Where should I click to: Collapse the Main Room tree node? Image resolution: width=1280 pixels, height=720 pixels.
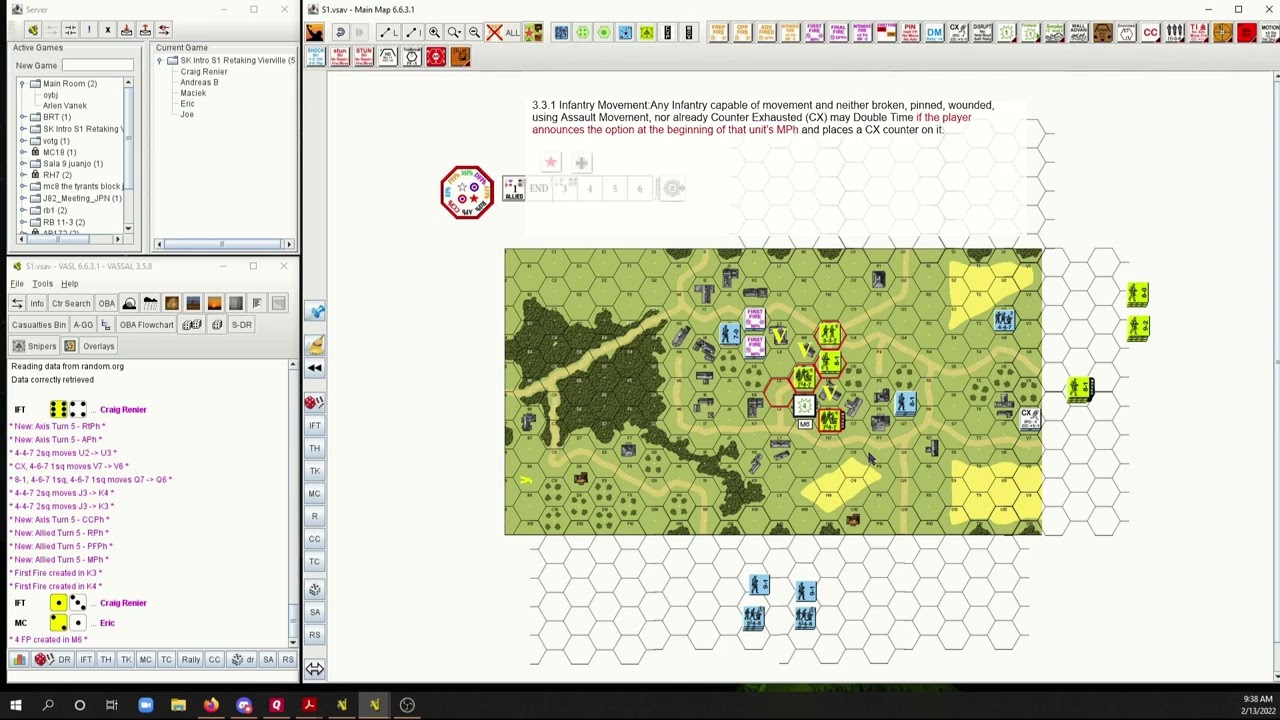[22, 84]
